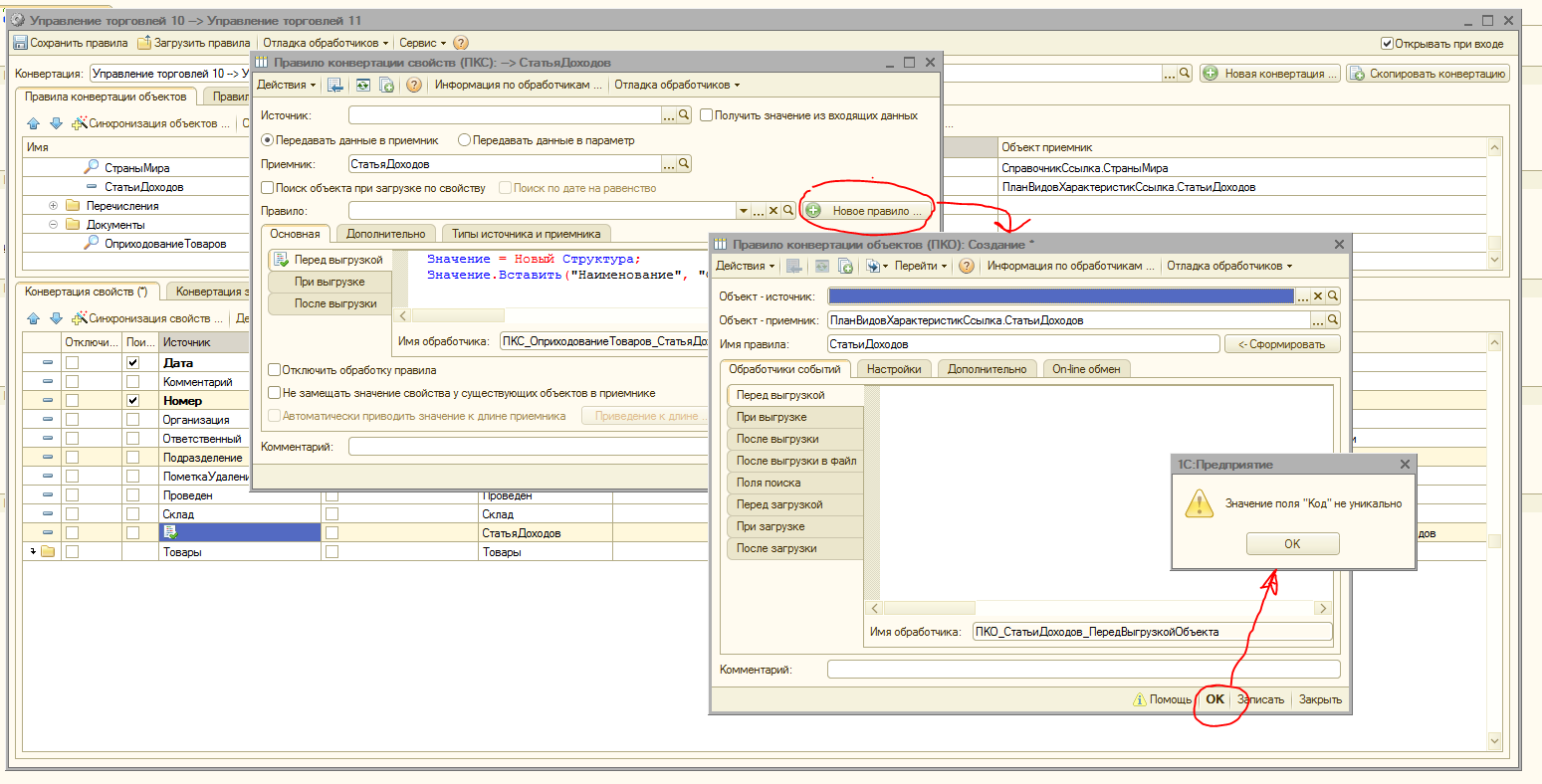Select Передавать данные в параметр radio button
Viewport: 1542px width, 784px height.
pos(464,140)
